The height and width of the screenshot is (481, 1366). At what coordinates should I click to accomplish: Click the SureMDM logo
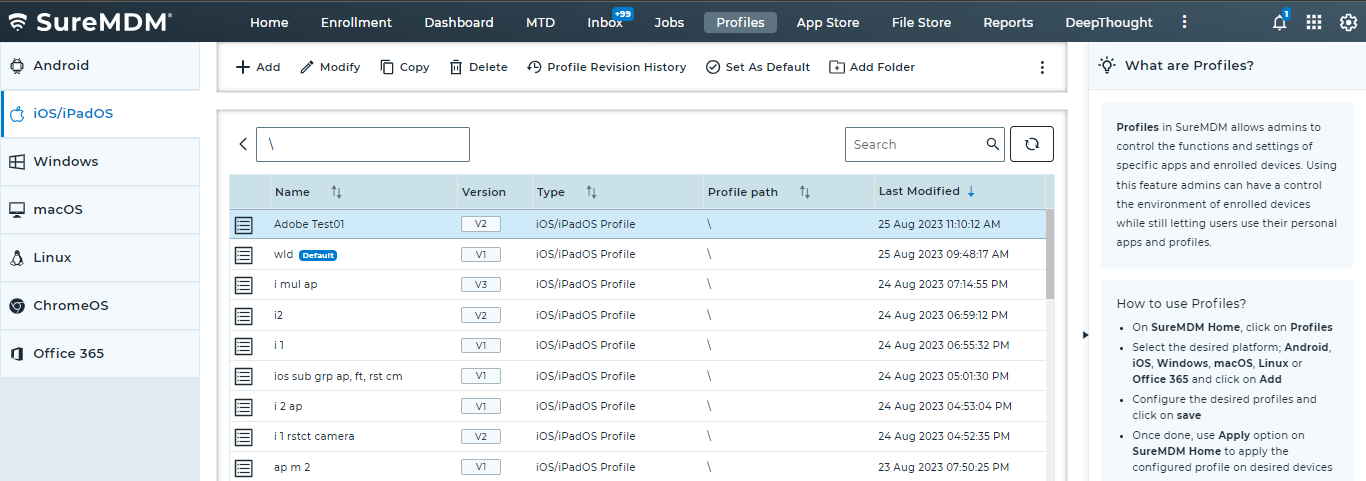pyautogui.click(x=90, y=21)
